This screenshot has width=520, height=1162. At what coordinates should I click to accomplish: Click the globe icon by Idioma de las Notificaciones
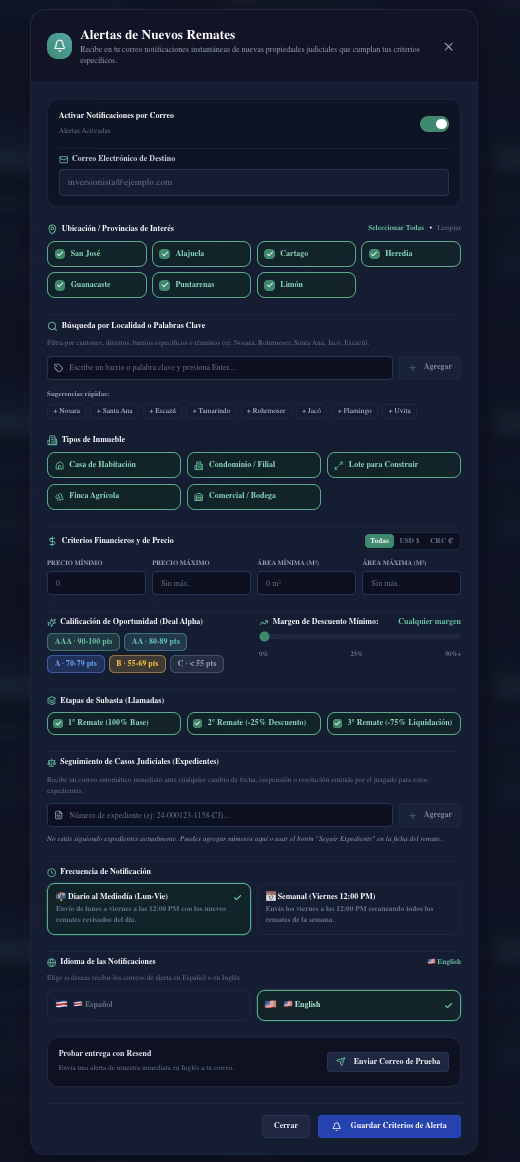coord(52,962)
